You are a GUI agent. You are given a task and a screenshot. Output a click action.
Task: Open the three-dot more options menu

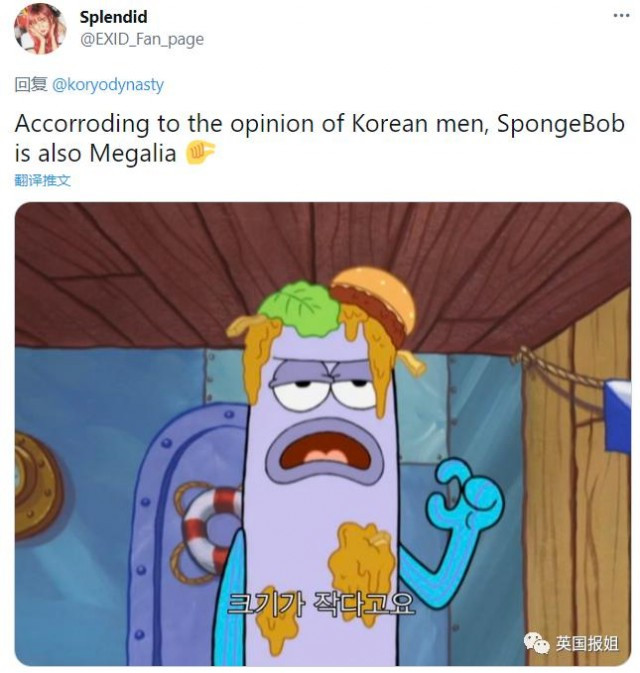pos(621,16)
